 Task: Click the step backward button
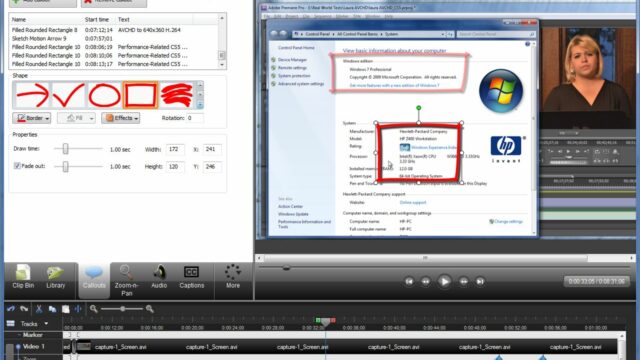click(x=426, y=281)
